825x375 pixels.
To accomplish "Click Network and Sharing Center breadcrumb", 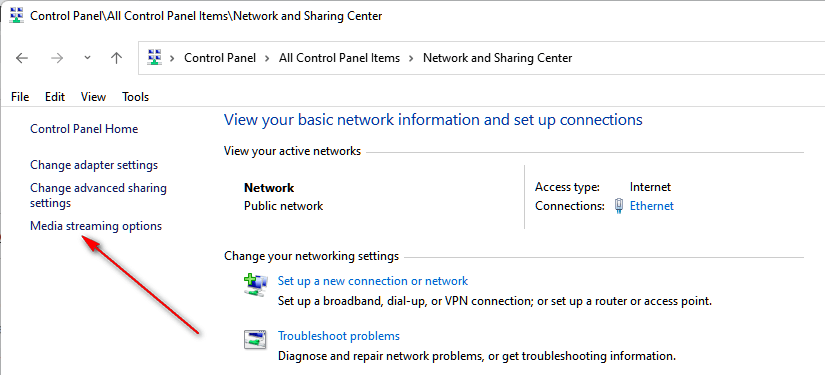I will click(497, 58).
